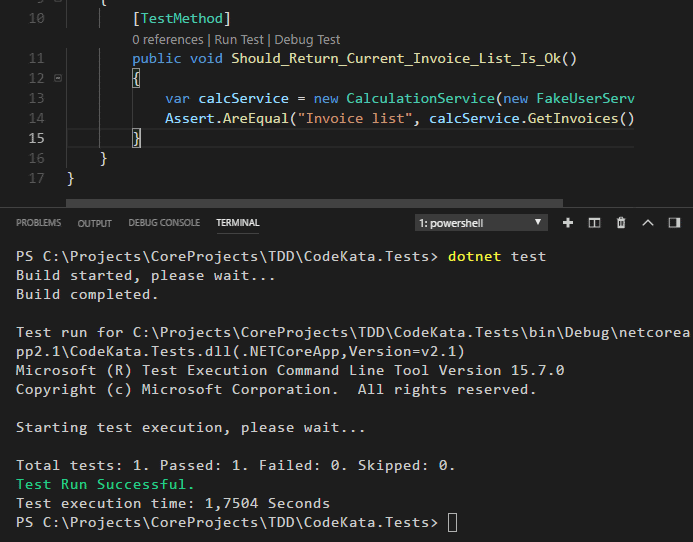Kill terminal with the trash icon
The image size is (693, 542).
point(621,223)
